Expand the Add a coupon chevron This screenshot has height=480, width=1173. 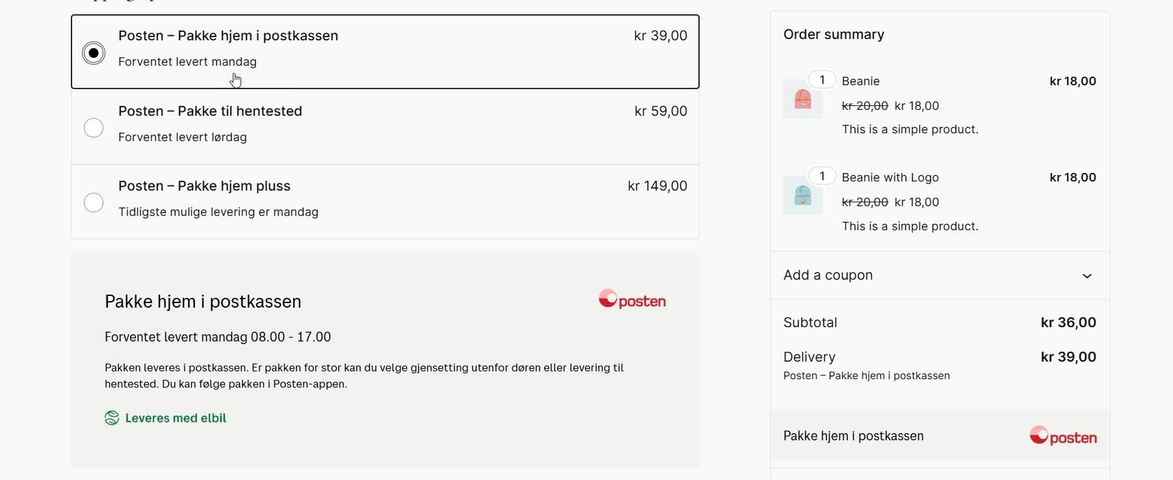(1087, 276)
